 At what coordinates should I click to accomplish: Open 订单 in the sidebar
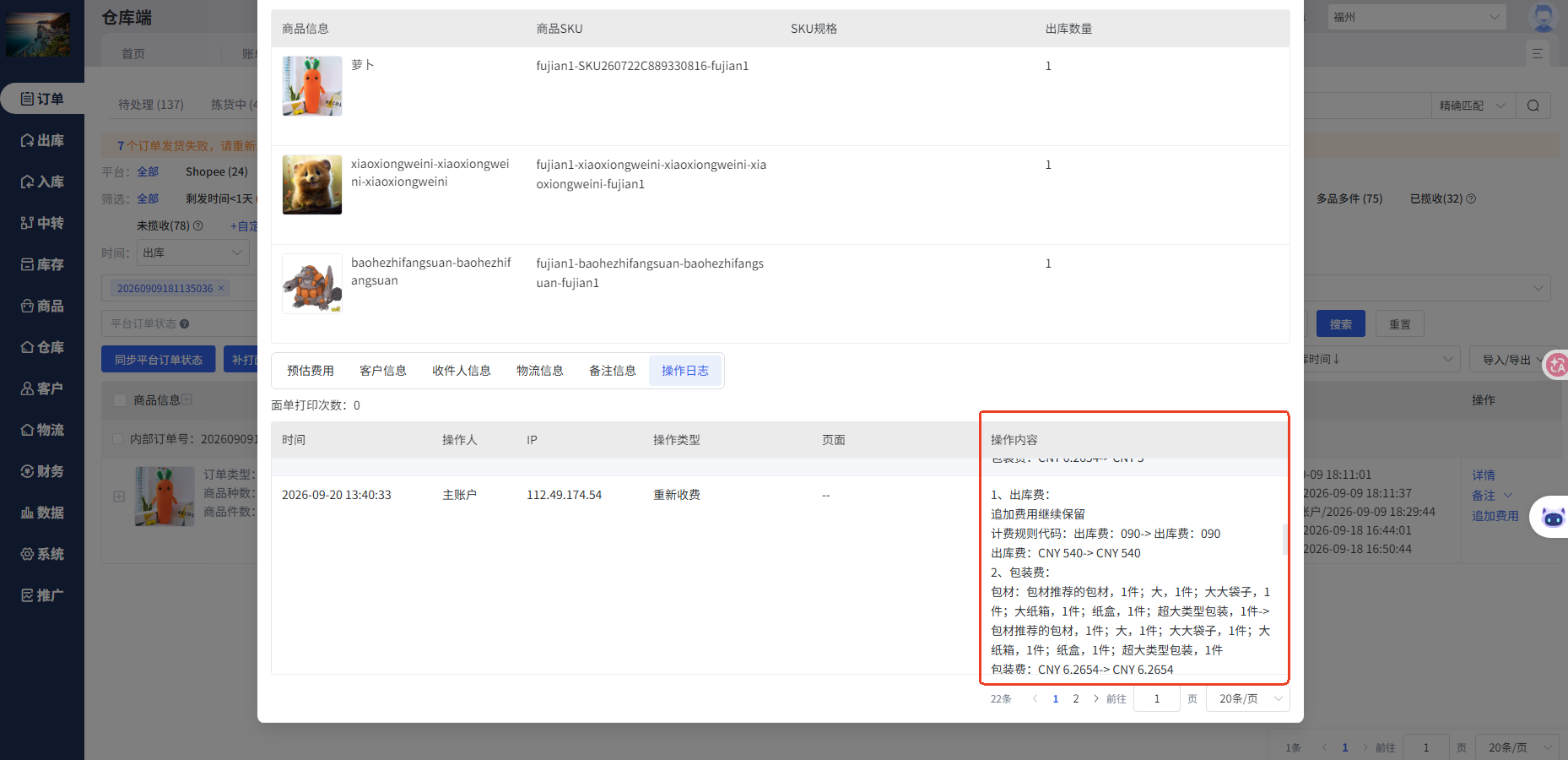pyautogui.click(x=42, y=99)
